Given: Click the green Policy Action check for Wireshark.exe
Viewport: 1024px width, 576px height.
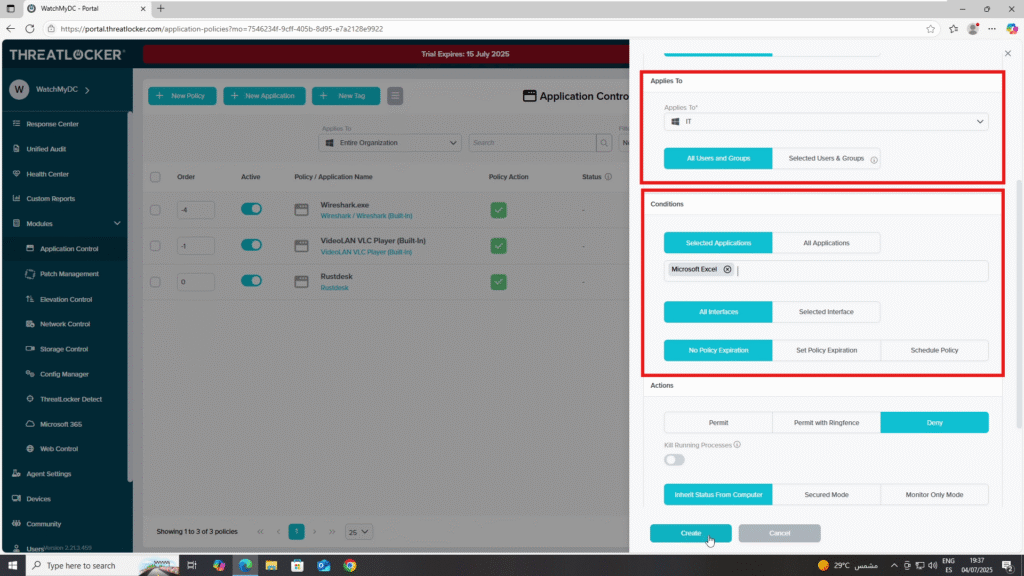Looking at the screenshot, I should tap(498, 210).
